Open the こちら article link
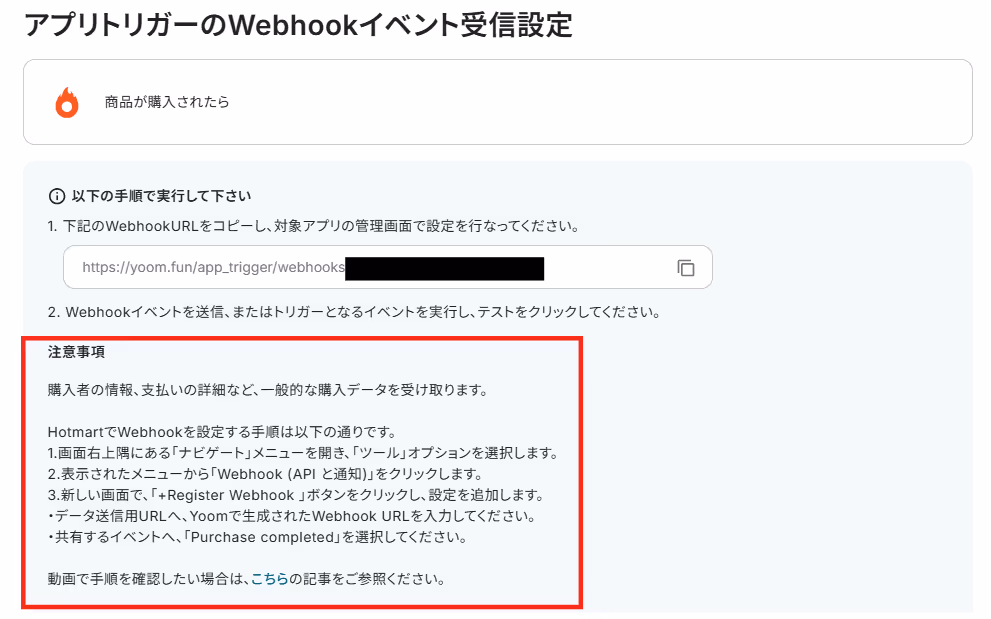Screen dimensions: 991x619 click(269, 579)
